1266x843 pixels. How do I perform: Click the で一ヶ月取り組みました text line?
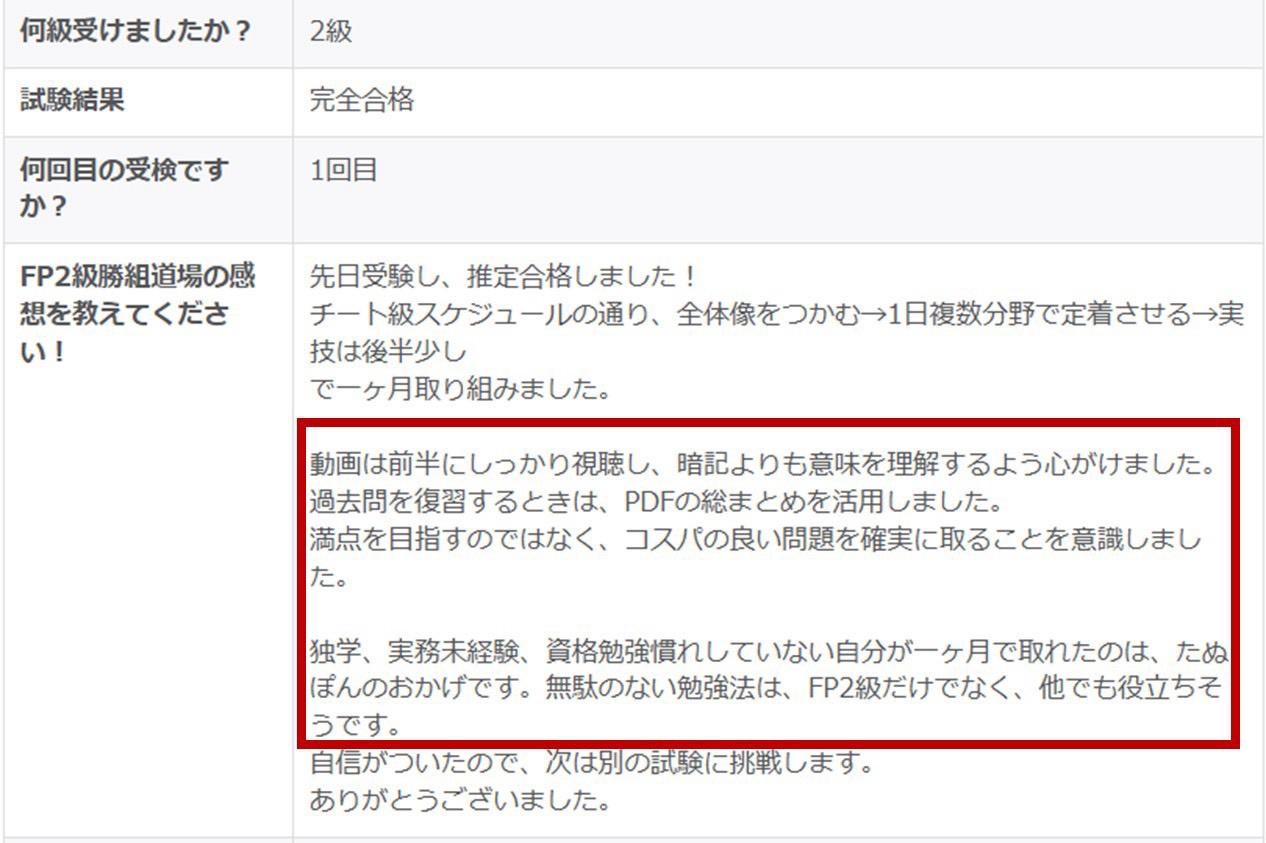click(x=461, y=389)
